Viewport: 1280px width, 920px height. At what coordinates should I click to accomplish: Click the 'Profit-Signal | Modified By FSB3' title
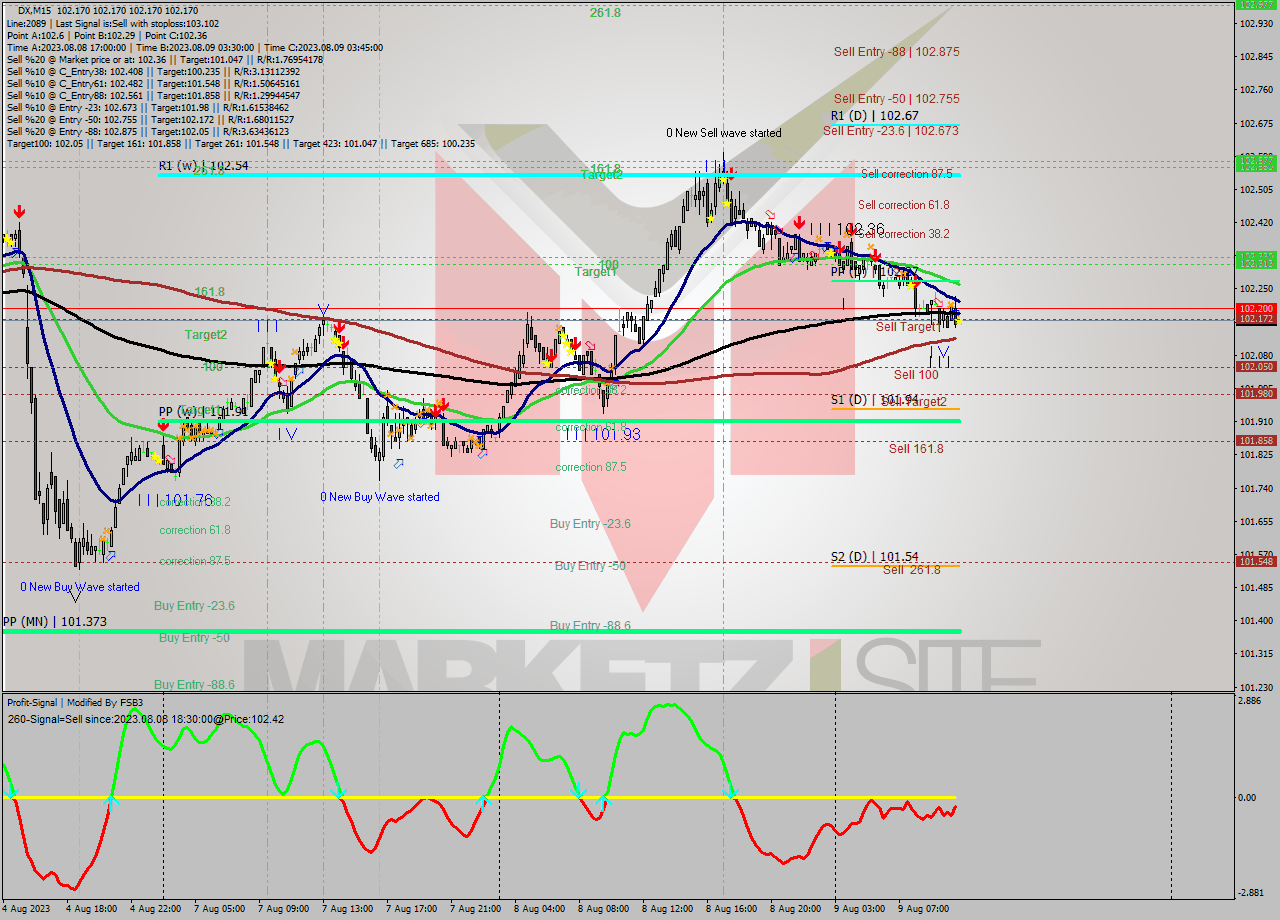pyautogui.click(x=75, y=703)
